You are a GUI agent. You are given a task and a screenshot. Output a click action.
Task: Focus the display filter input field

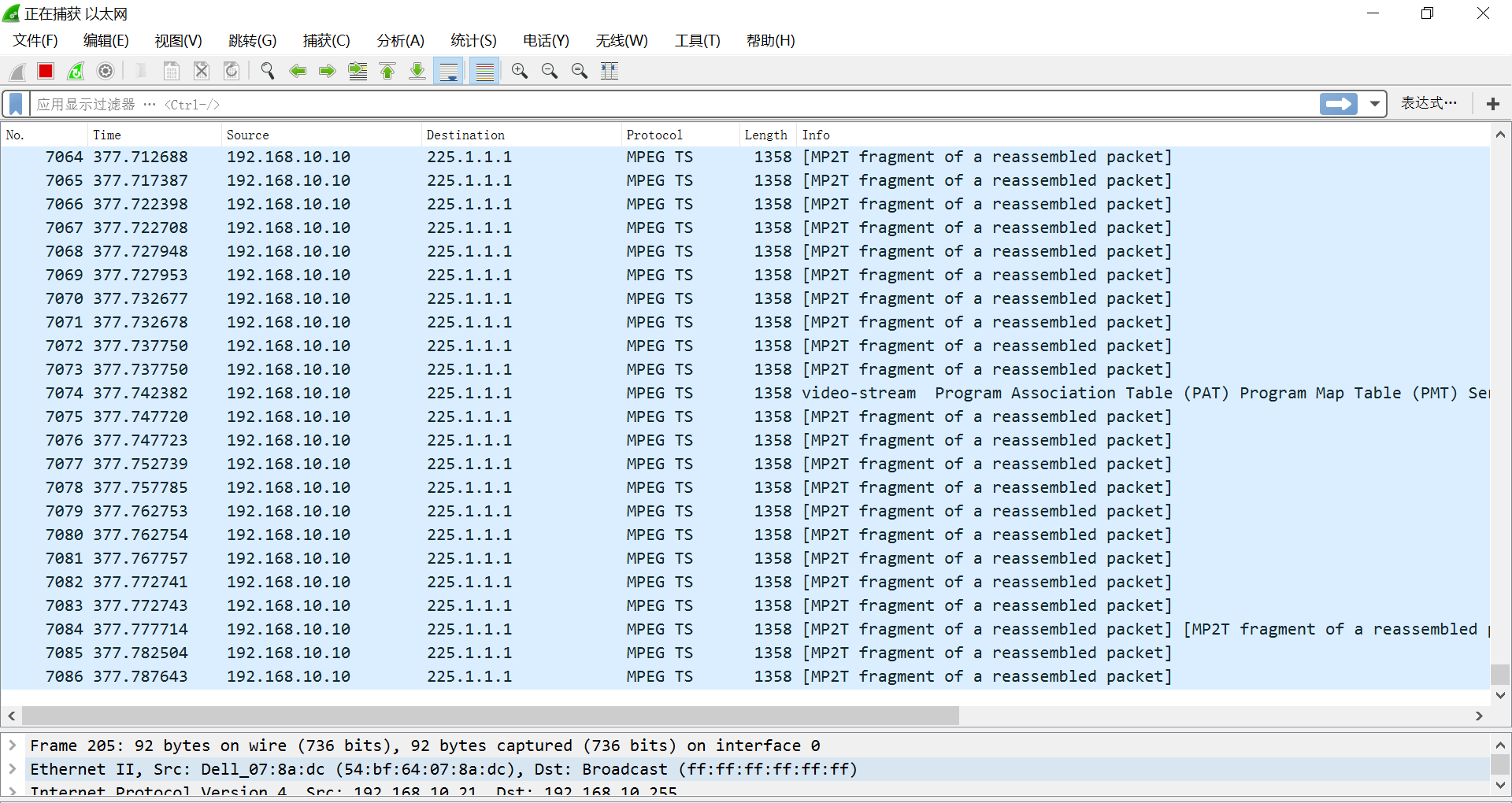676,104
